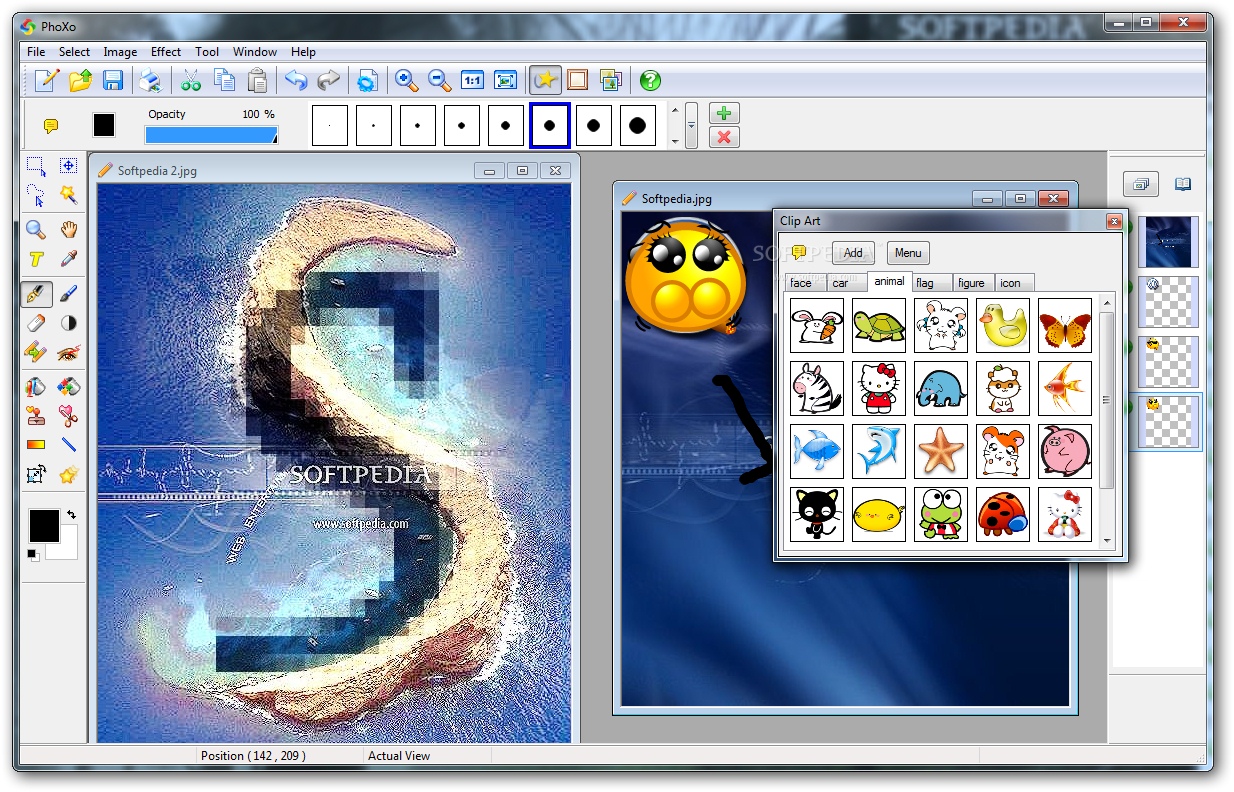Screen dimensions: 1234x792
Task: Click the Clip Art list scroll-down arrow
Action: (1107, 541)
